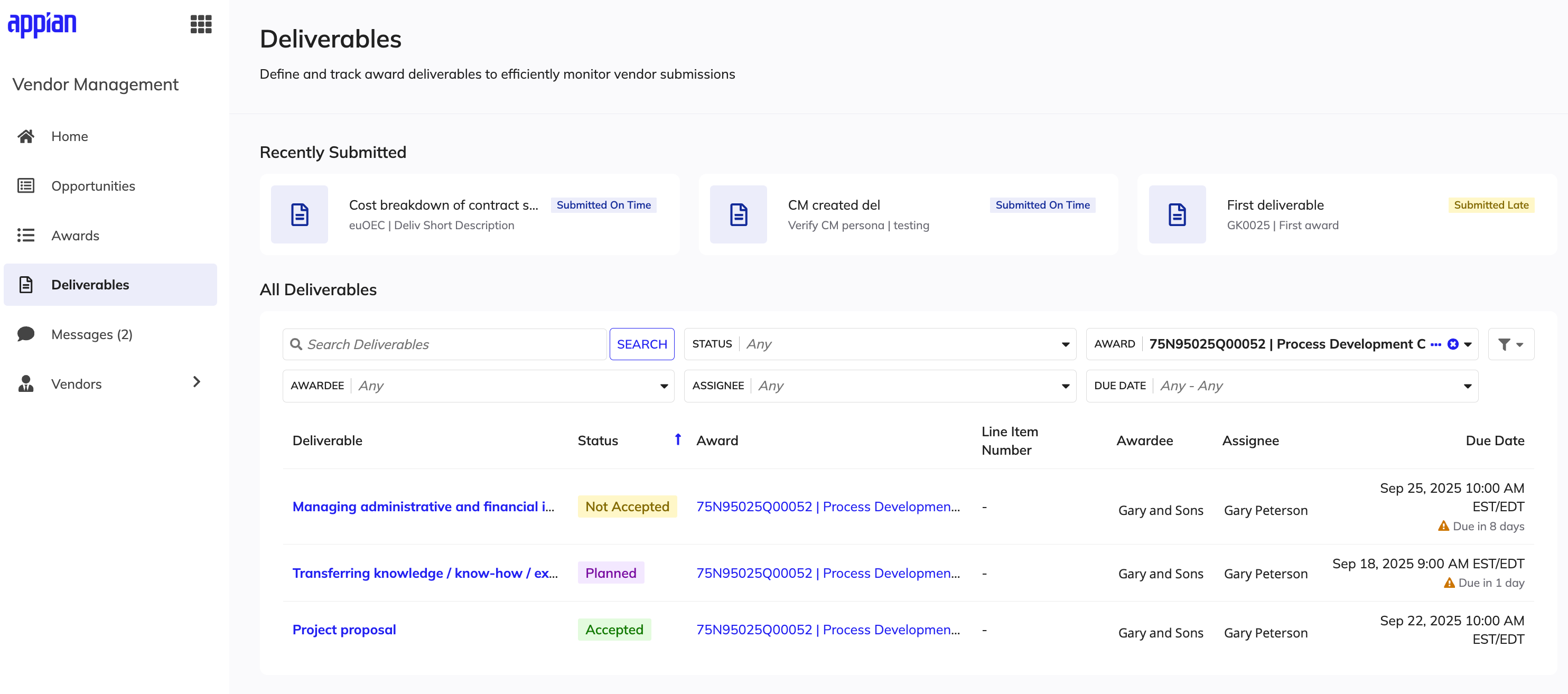
Task: Click the Home house icon in sidebar
Action: (x=25, y=136)
